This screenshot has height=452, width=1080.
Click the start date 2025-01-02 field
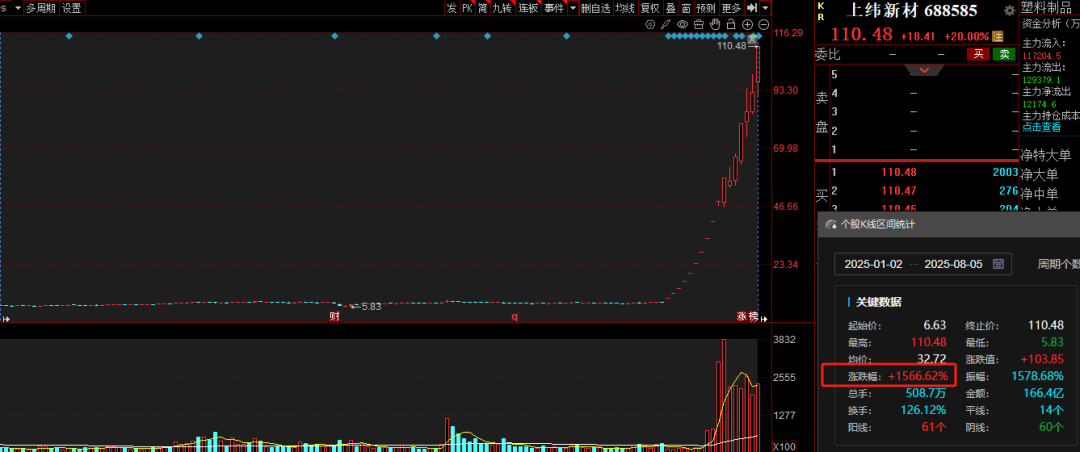[x=873, y=264]
